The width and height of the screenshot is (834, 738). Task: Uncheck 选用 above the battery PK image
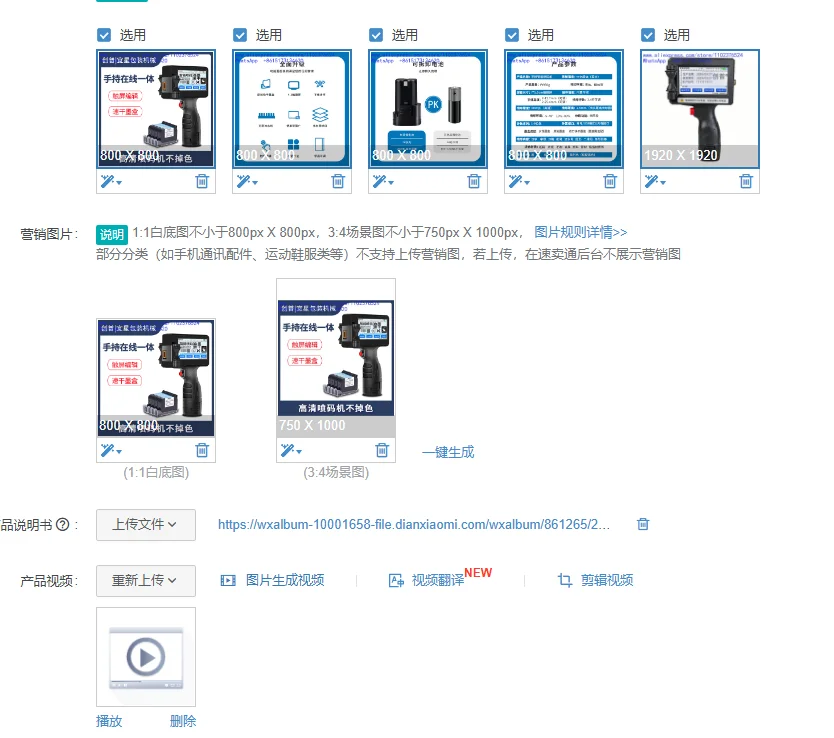pyautogui.click(x=376, y=35)
